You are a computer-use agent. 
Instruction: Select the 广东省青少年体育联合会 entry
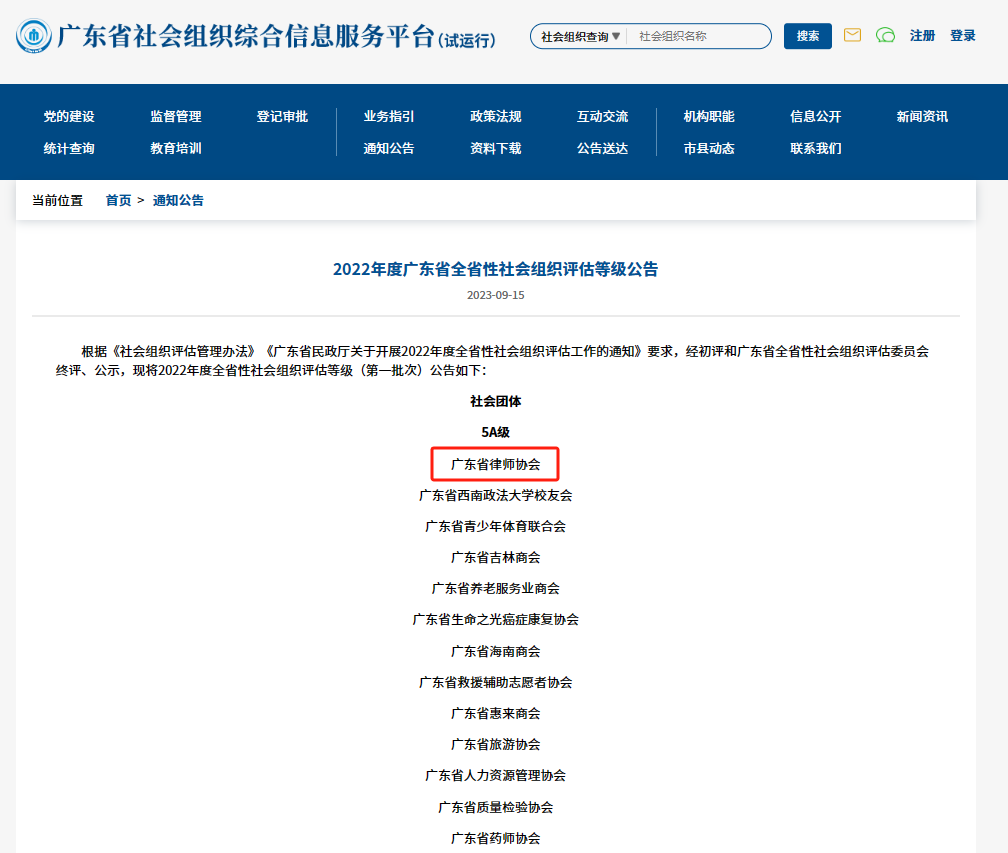point(496,526)
